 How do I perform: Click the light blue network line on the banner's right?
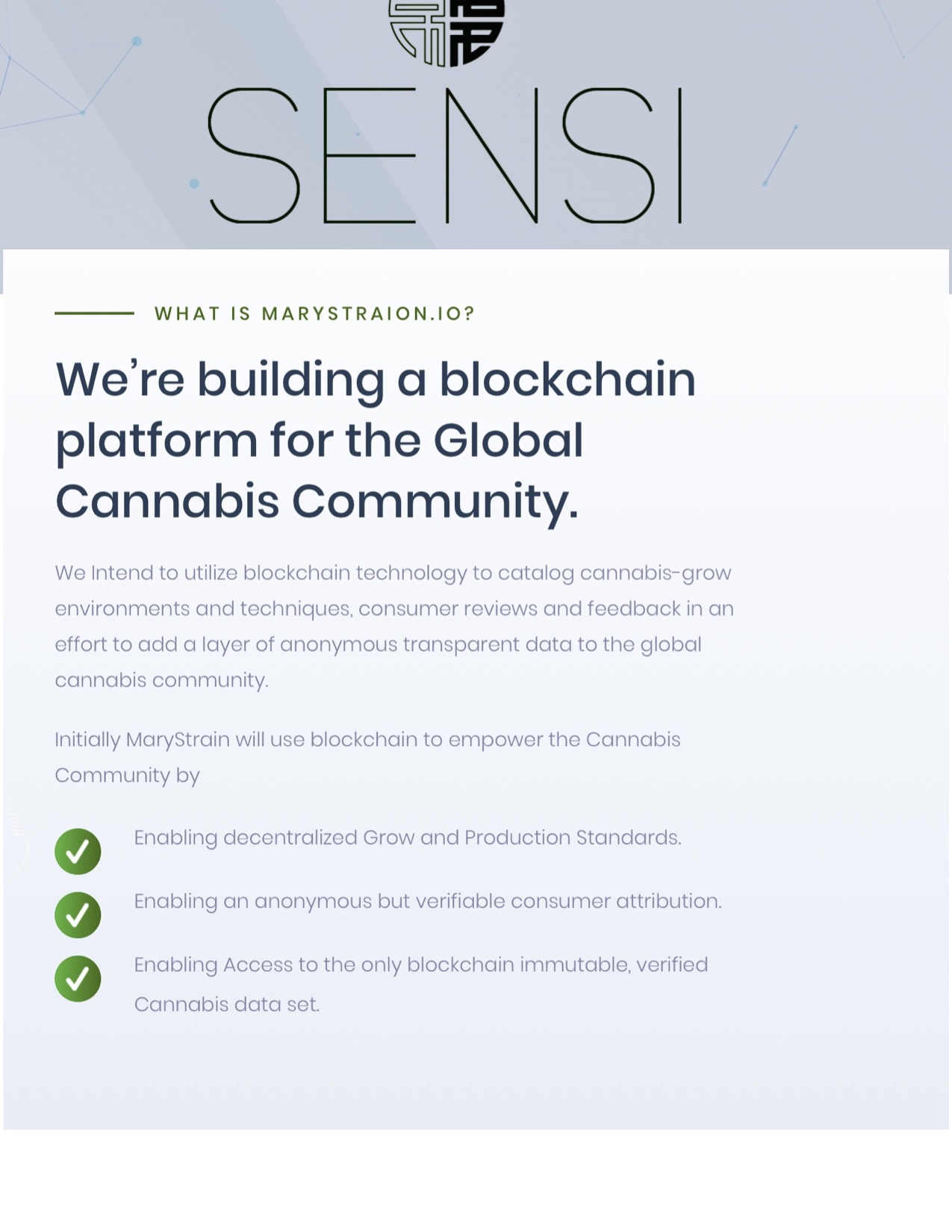[x=780, y=155]
